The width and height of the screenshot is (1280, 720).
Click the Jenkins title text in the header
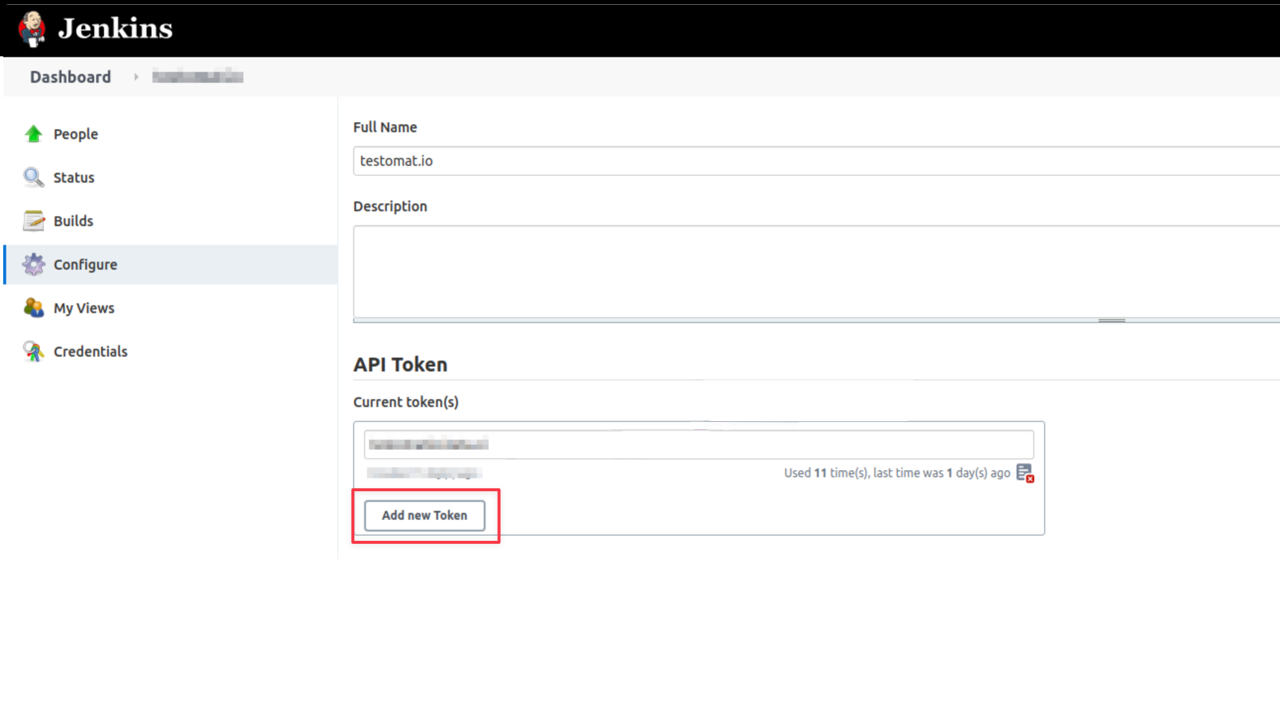coord(115,29)
